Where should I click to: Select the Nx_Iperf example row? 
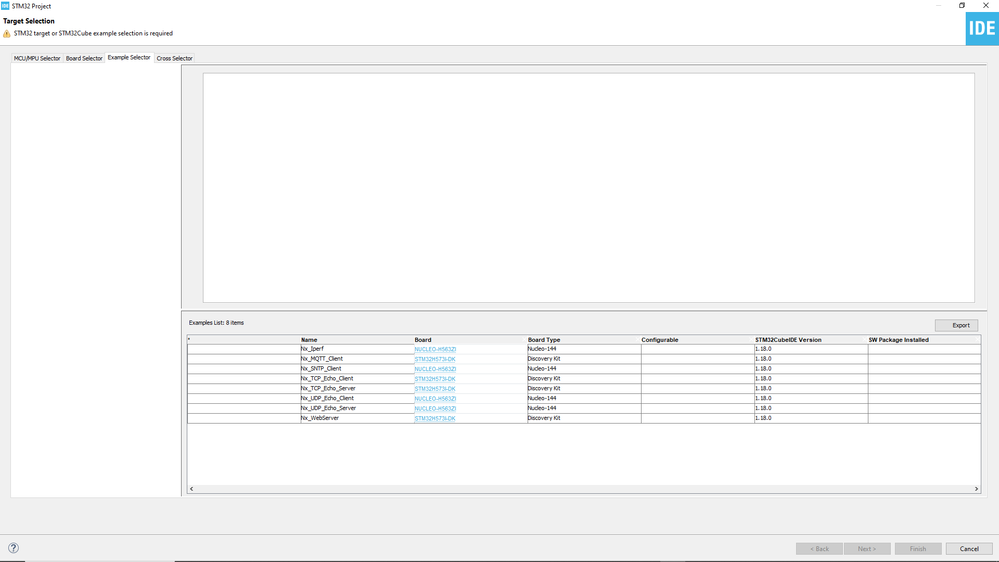[x=584, y=349]
